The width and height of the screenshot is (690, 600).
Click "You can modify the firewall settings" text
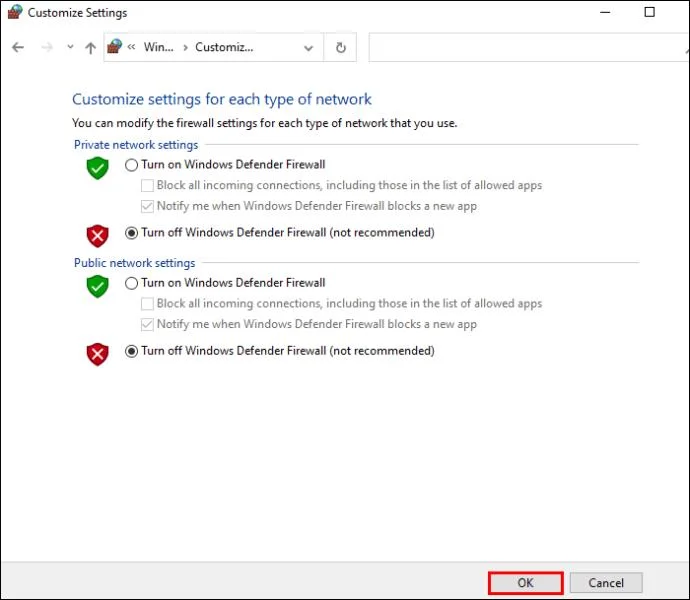[264, 123]
